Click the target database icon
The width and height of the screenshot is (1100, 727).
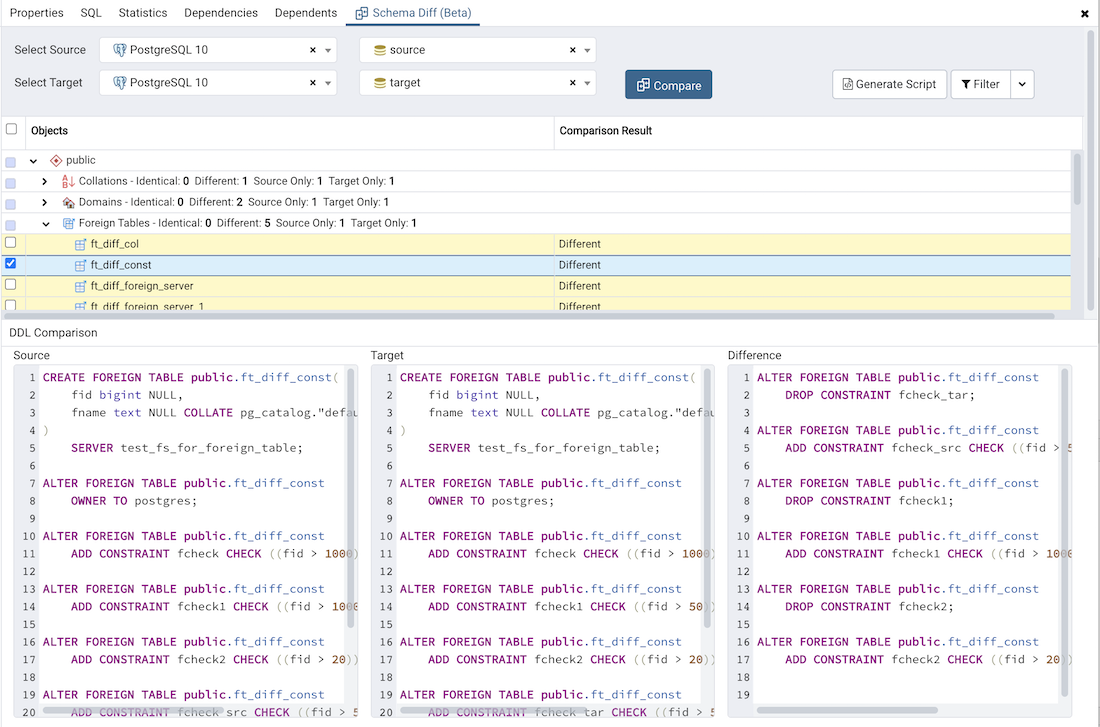[x=380, y=83]
